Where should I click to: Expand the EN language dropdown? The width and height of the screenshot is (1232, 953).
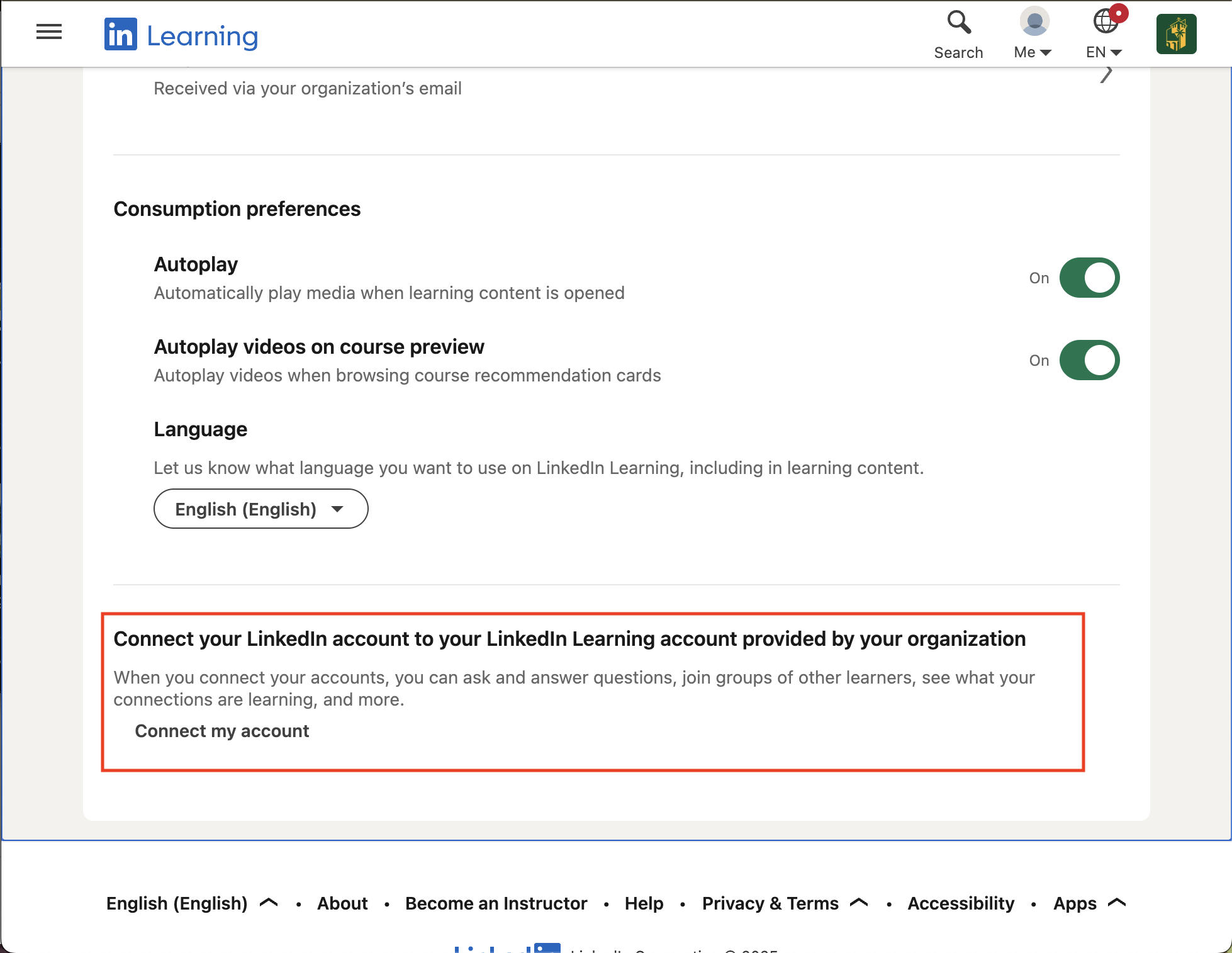[1104, 53]
